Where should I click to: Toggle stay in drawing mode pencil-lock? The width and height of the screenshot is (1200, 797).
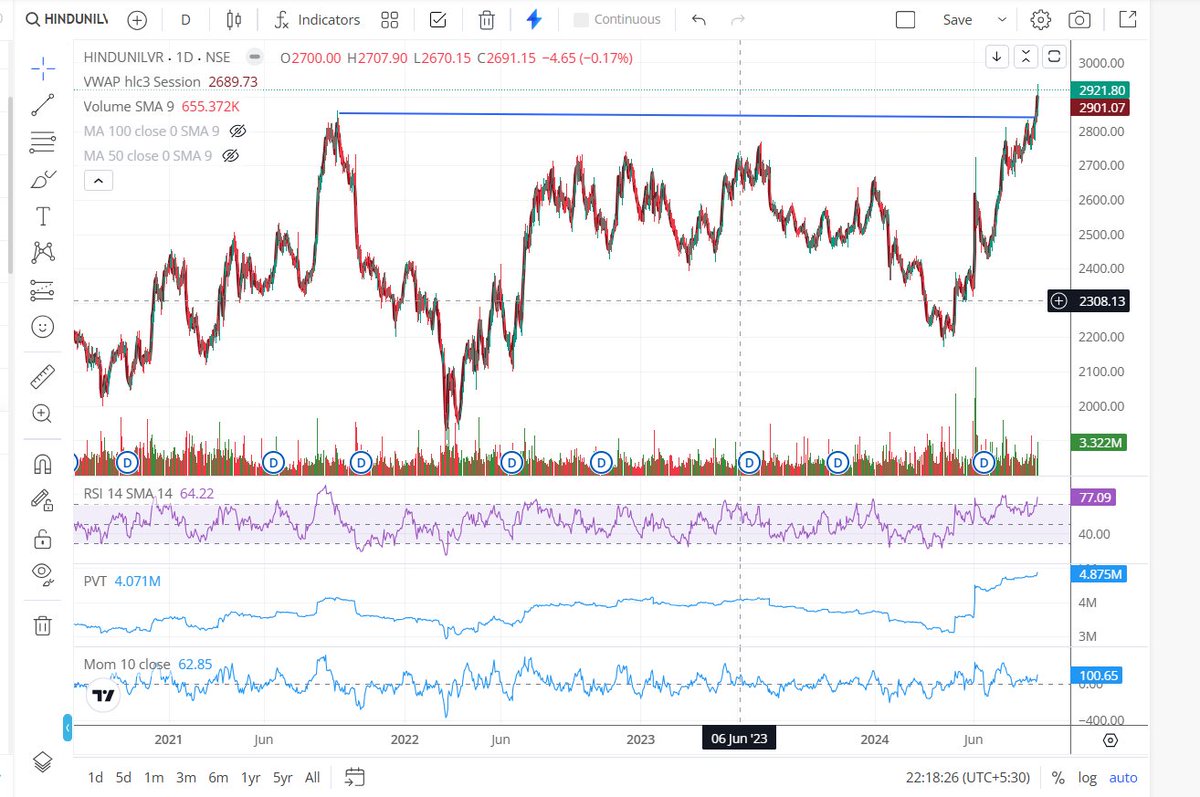tap(42, 500)
